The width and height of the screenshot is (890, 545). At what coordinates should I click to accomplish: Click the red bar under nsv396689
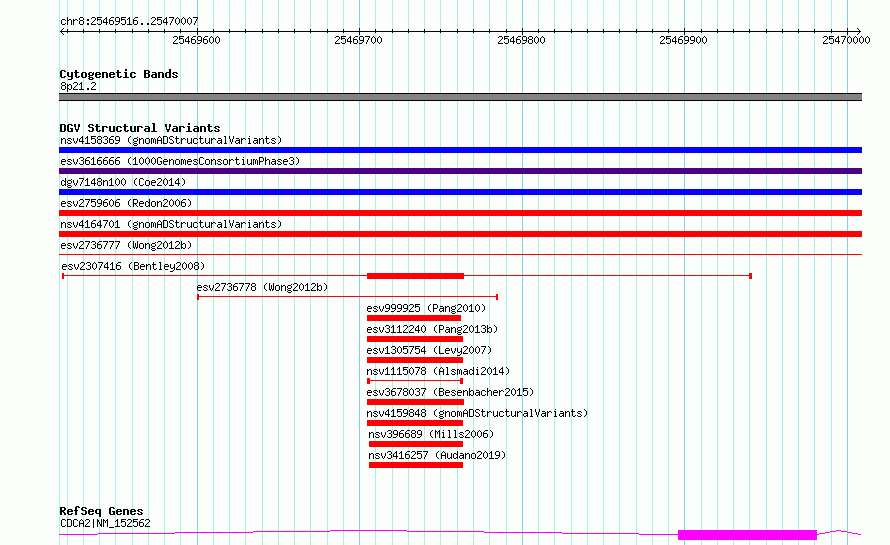tap(416, 444)
